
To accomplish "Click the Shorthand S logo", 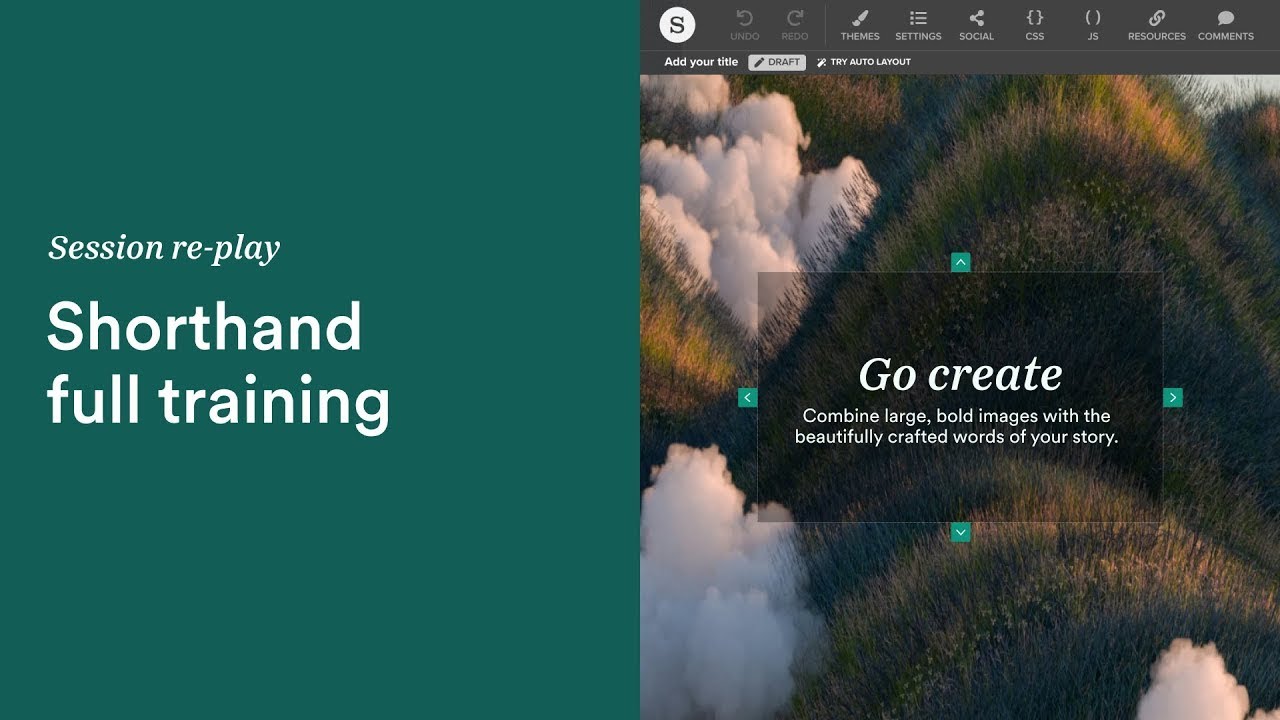I will [x=677, y=25].
